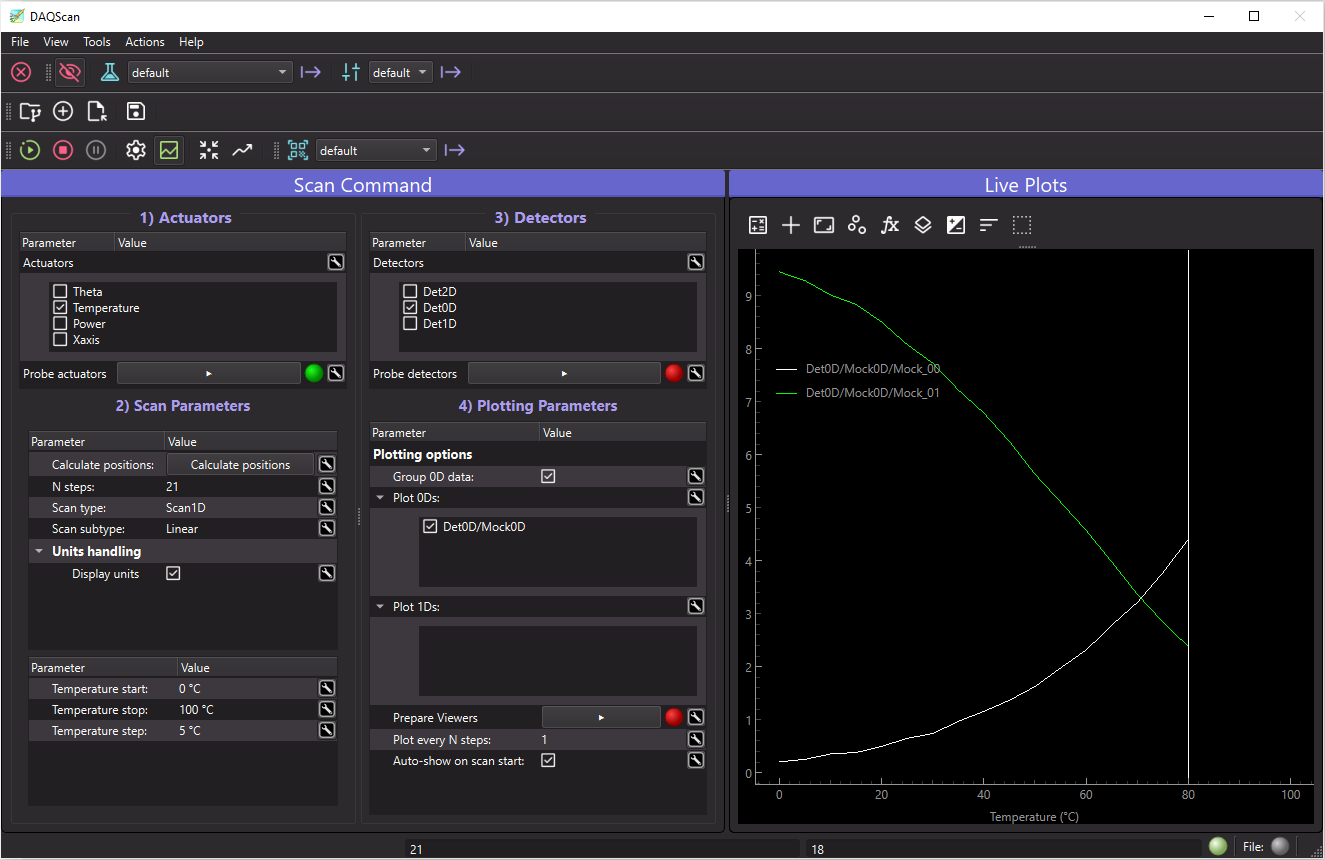Open the default preset dropdown next to flask

coord(210,72)
